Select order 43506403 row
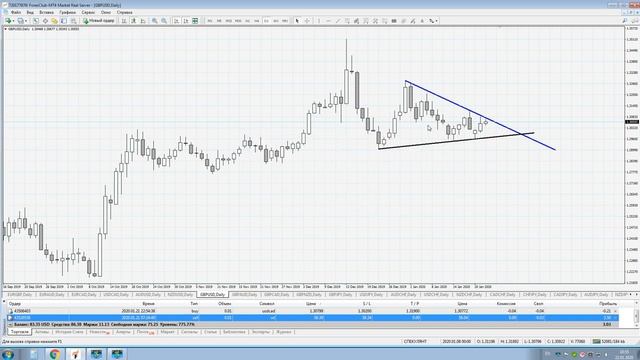 pos(313,311)
